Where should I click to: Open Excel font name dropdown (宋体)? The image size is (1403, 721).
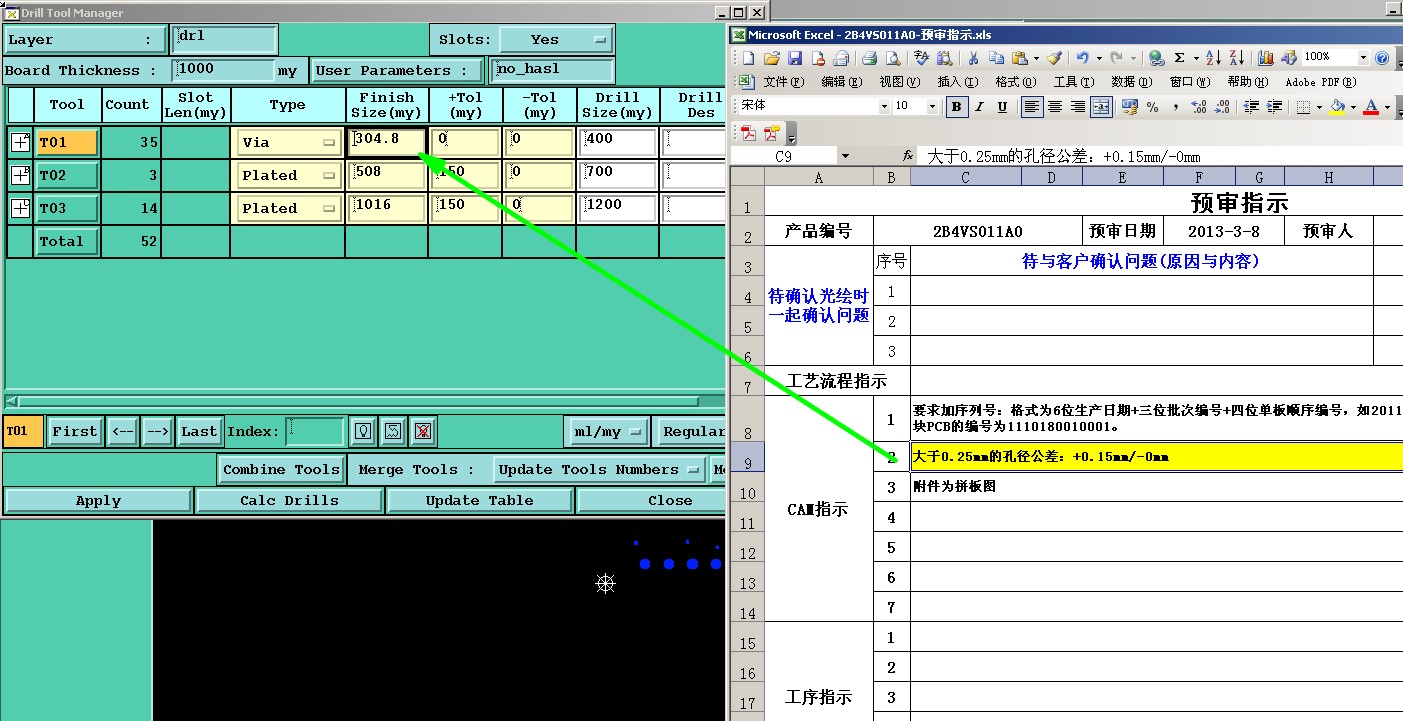click(x=883, y=106)
